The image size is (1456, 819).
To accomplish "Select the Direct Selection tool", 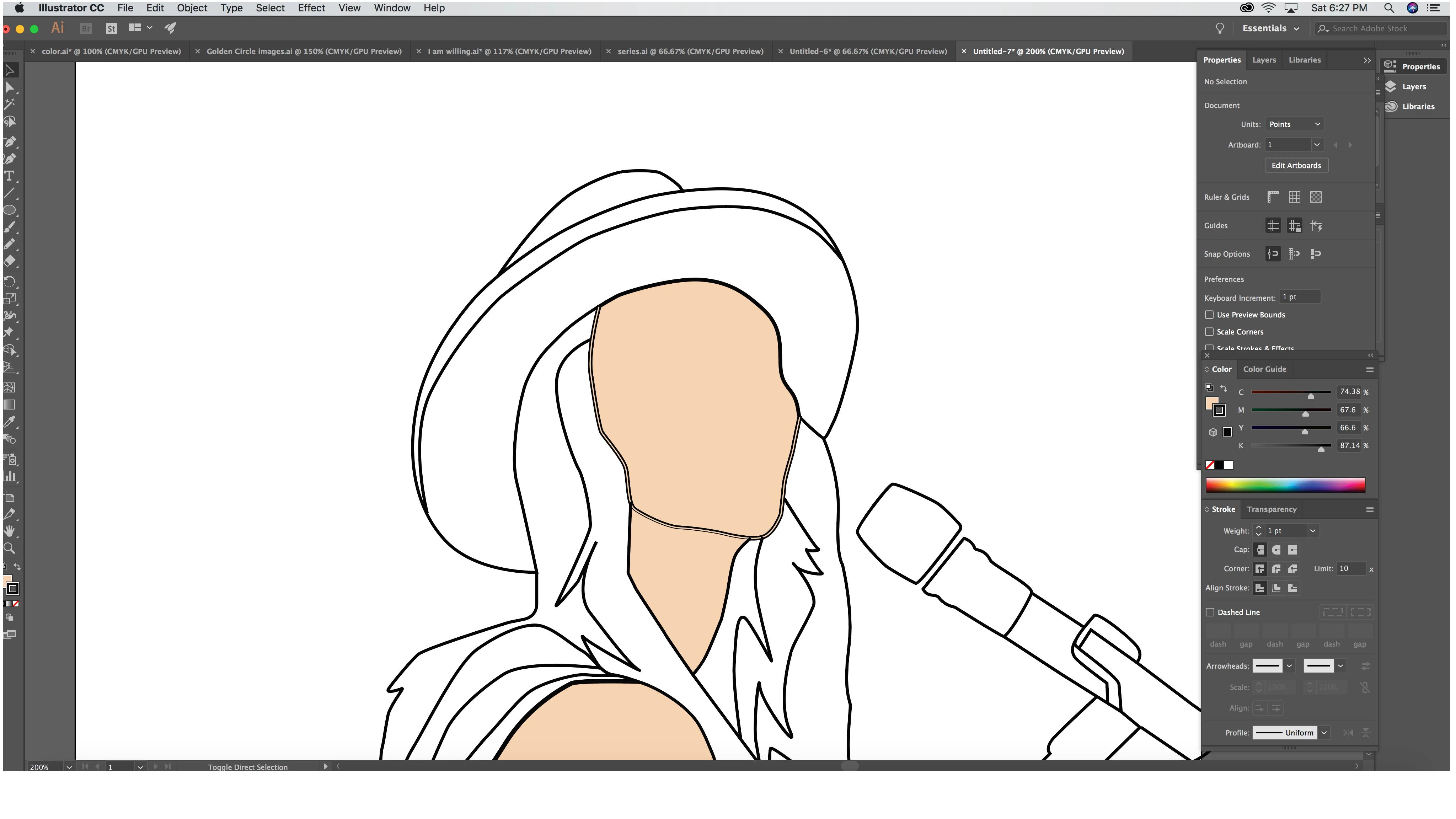I will tap(10, 87).
